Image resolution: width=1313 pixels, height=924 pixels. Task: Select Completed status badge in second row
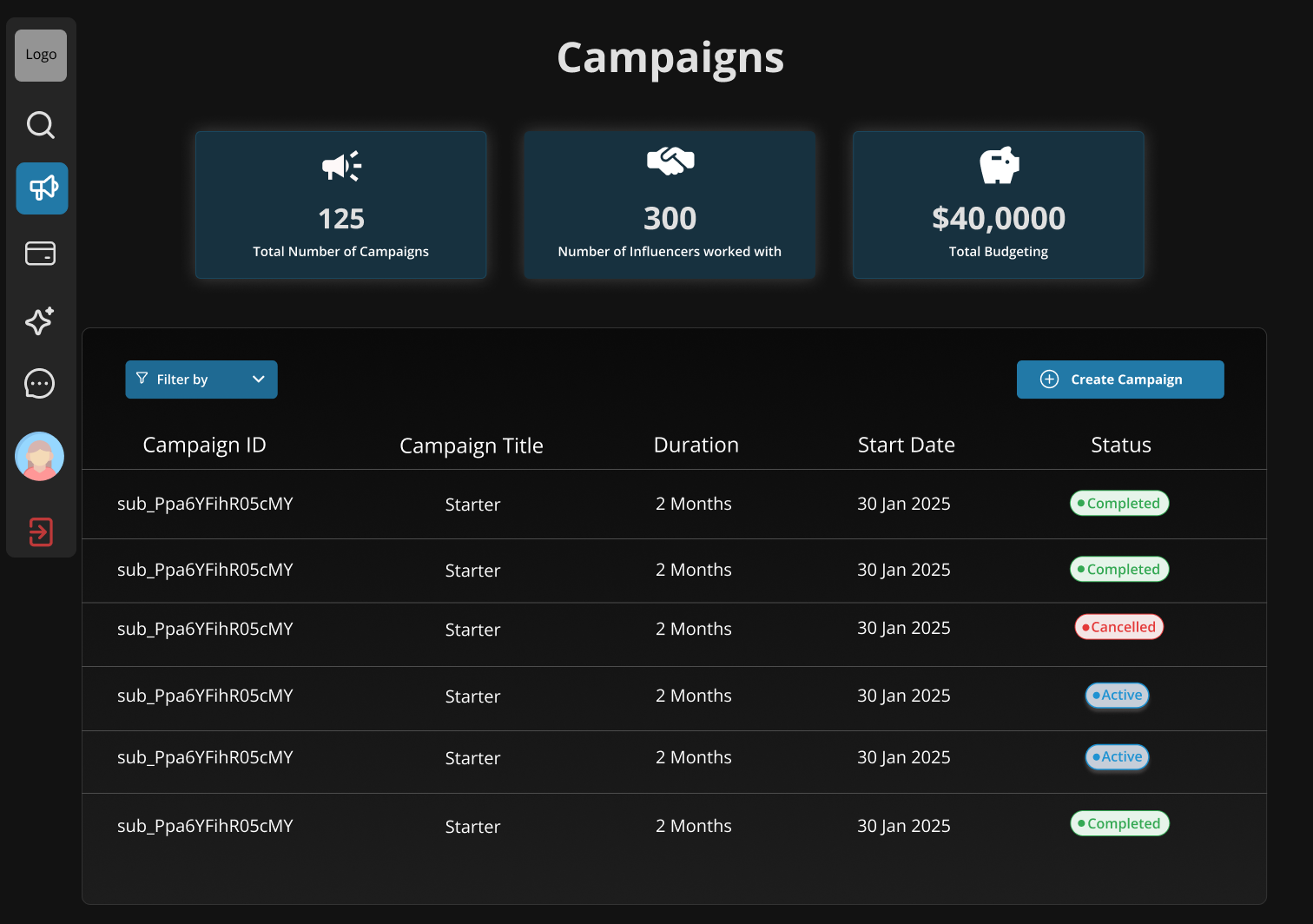coord(1119,570)
